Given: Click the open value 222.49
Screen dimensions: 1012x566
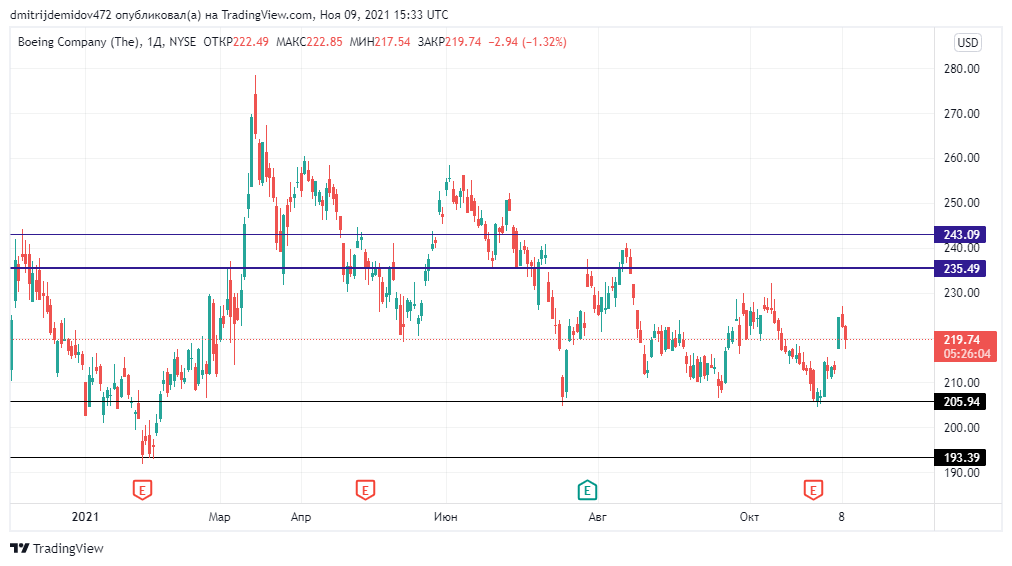Looking at the screenshot, I should click(x=250, y=42).
